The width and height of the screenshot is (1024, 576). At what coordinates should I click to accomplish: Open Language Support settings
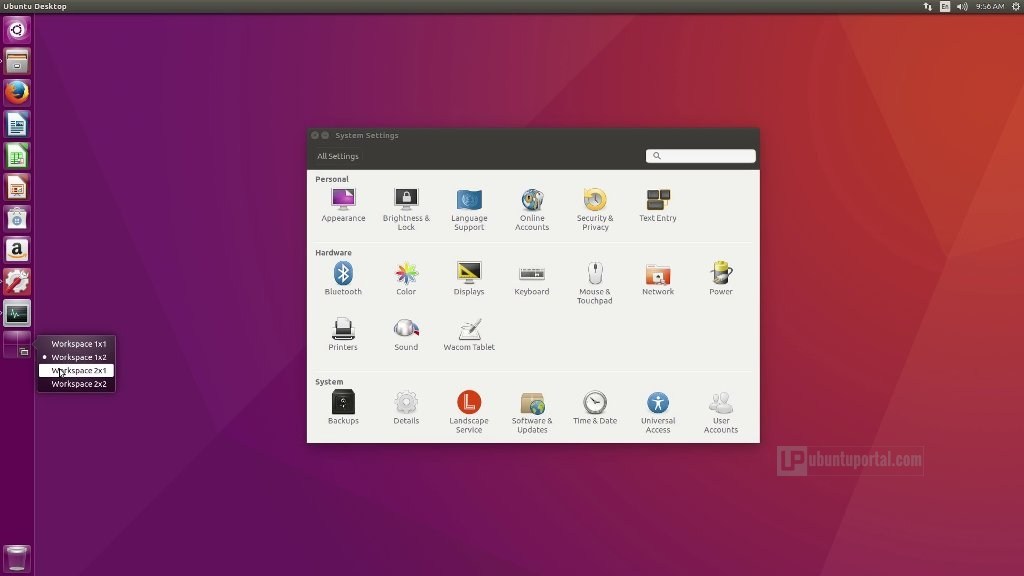(x=469, y=209)
